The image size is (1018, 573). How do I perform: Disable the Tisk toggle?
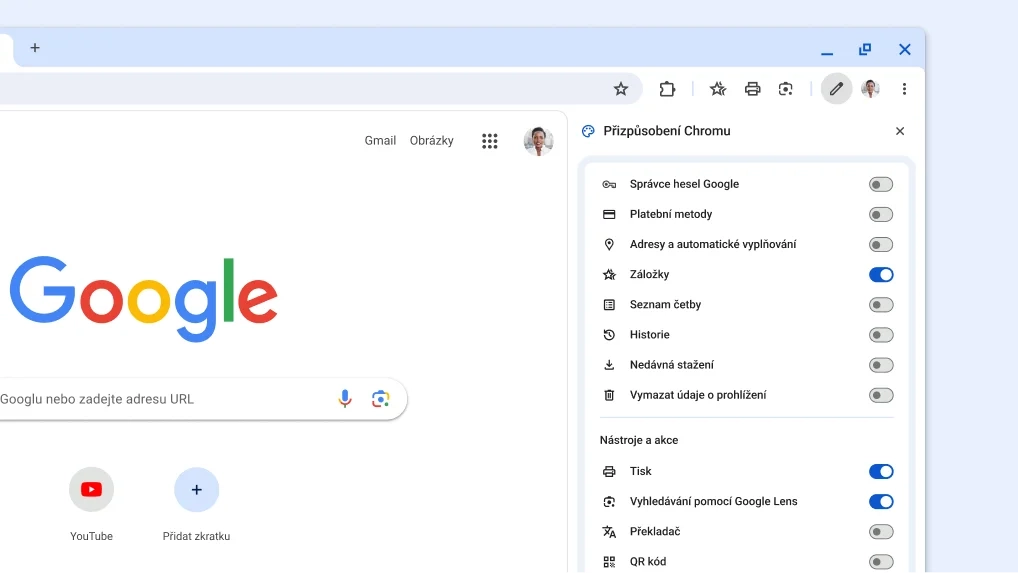tap(880, 471)
